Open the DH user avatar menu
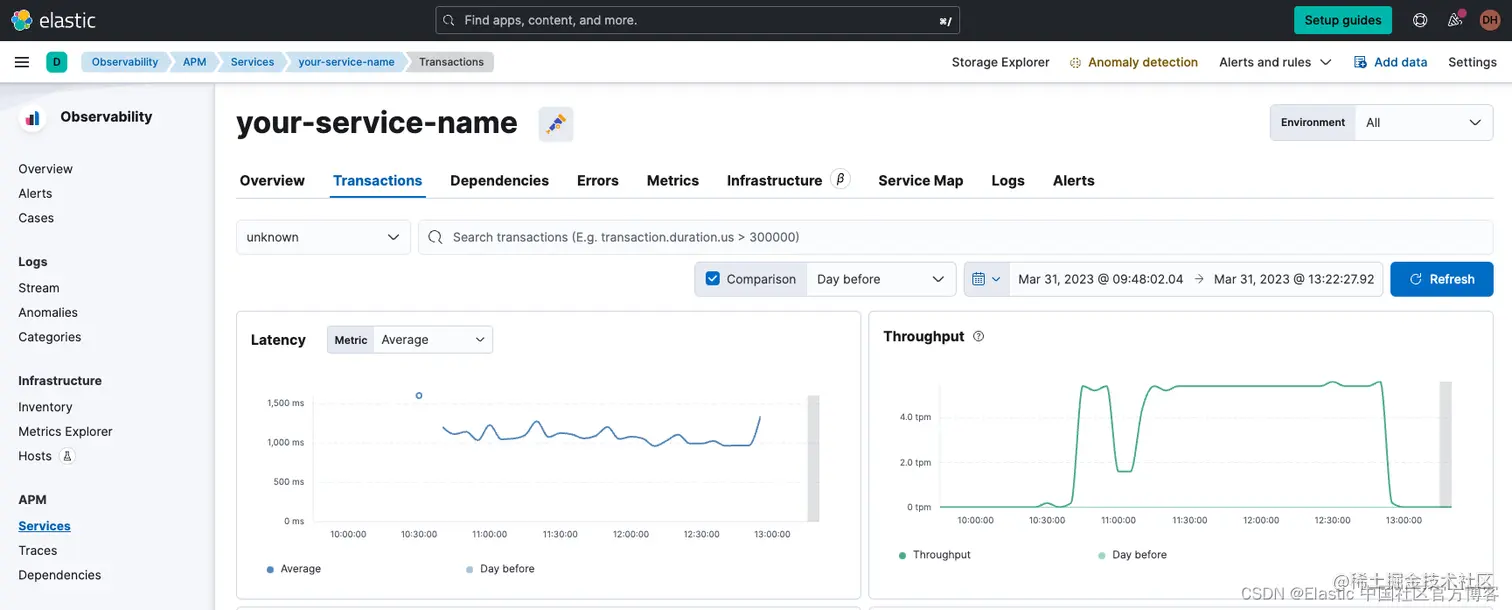The image size is (1512, 610). (x=1489, y=20)
